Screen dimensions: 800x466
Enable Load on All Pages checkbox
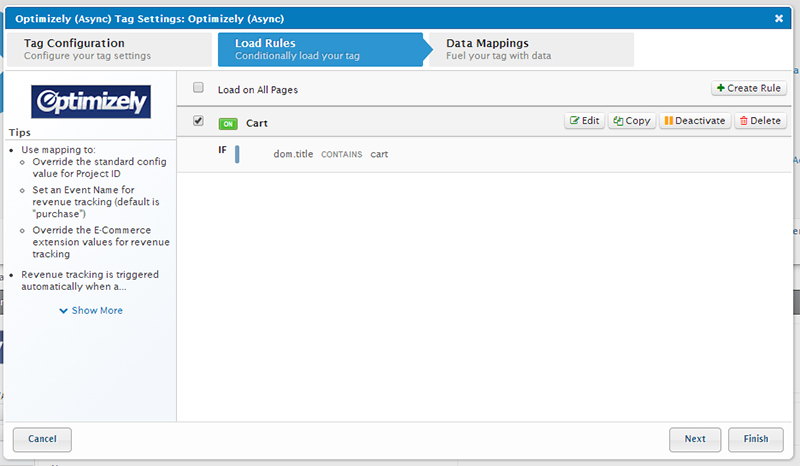pyautogui.click(x=198, y=88)
